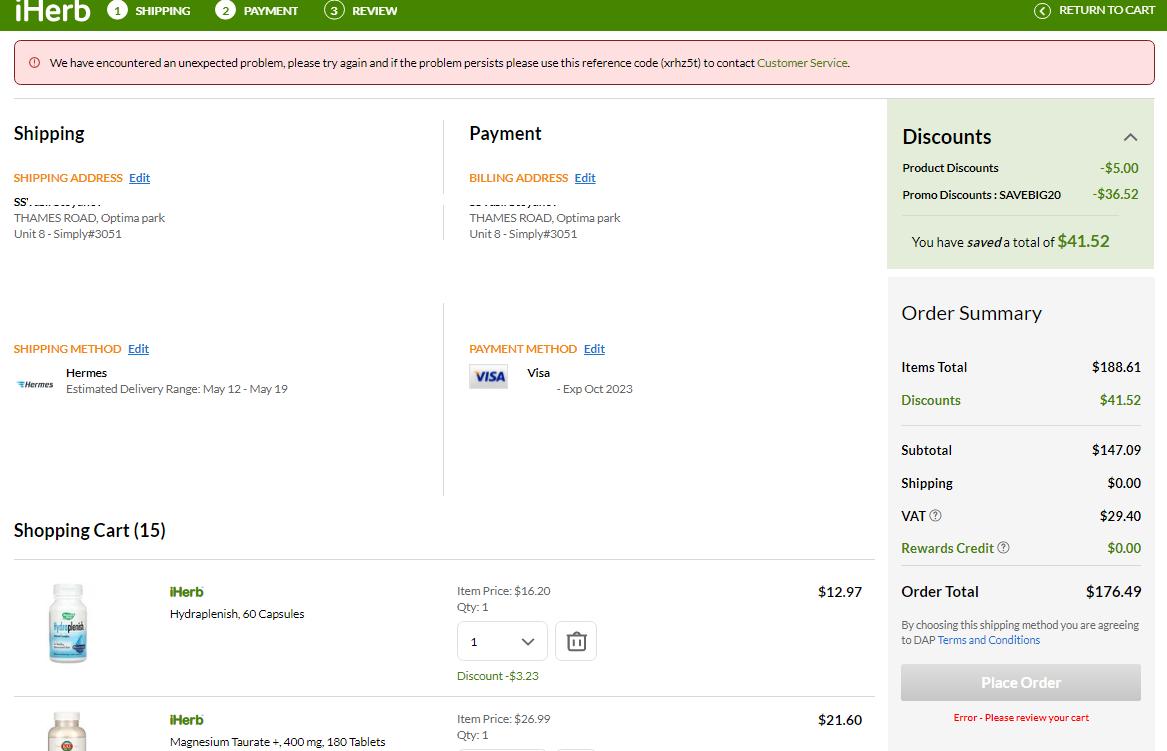The image size is (1167, 751).
Task: Click the VAT help question icon
Action: [936, 516]
